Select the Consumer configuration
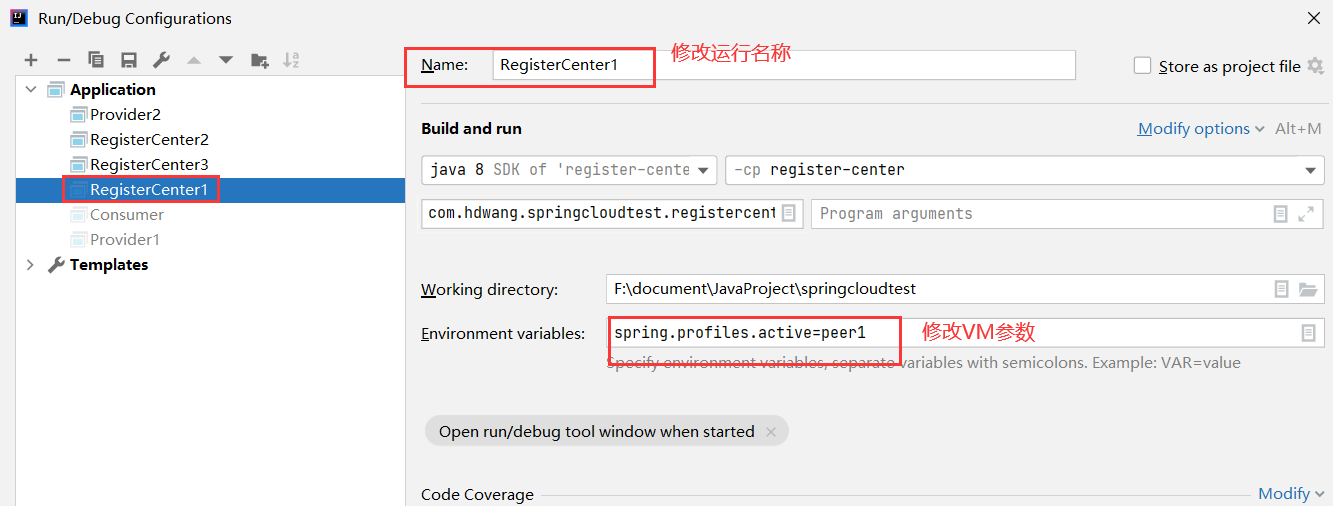This screenshot has height=506, width=1333. pyautogui.click(x=126, y=215)
